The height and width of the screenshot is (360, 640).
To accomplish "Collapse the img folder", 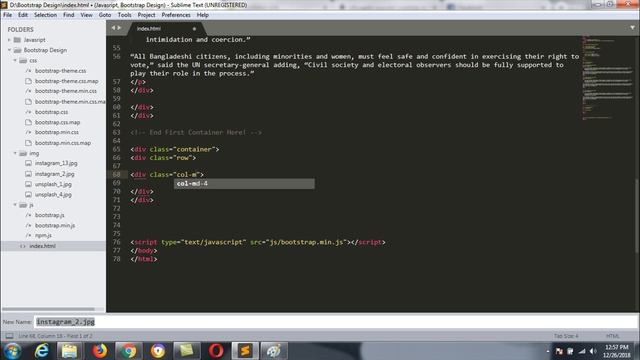I will [15, 153].
